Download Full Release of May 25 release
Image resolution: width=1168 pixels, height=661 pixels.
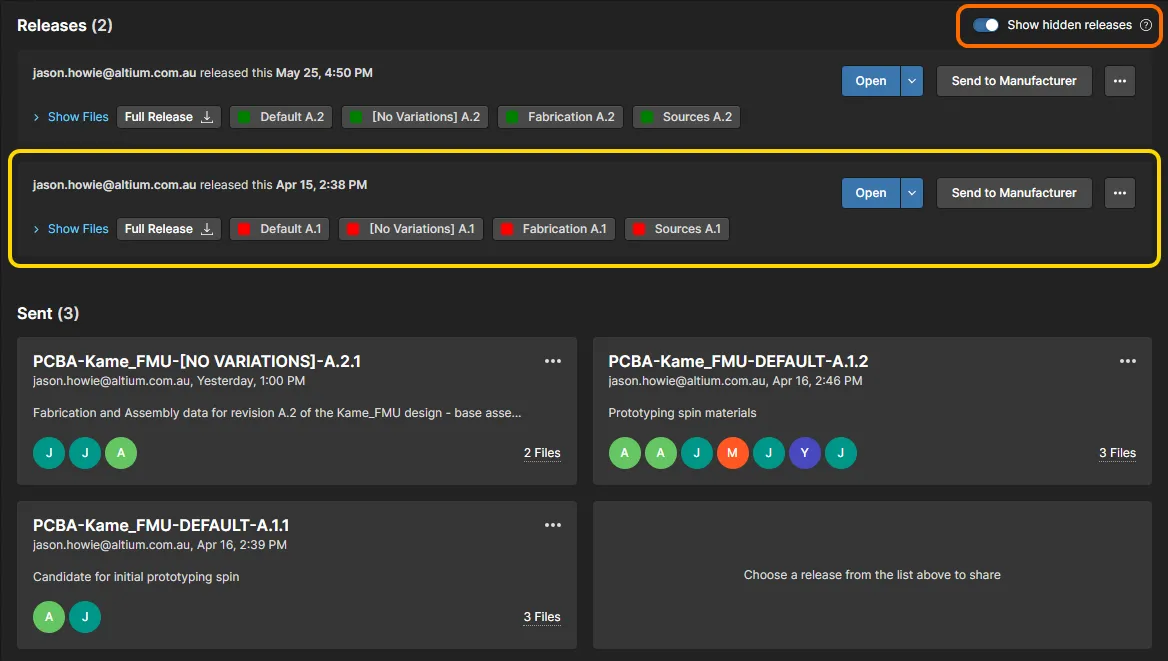click(168, 117)
